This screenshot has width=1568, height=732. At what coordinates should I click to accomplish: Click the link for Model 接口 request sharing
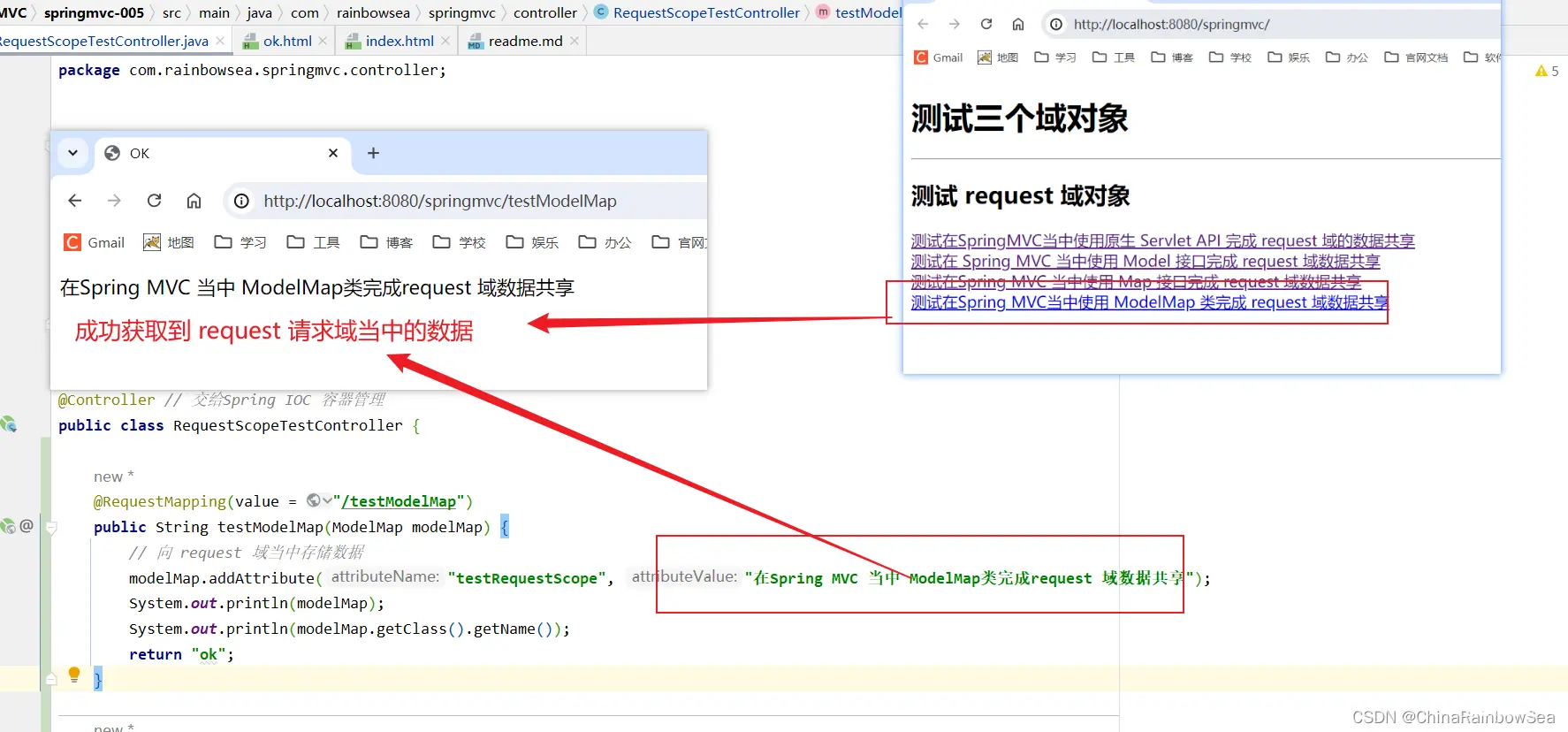pos(1146,261)
